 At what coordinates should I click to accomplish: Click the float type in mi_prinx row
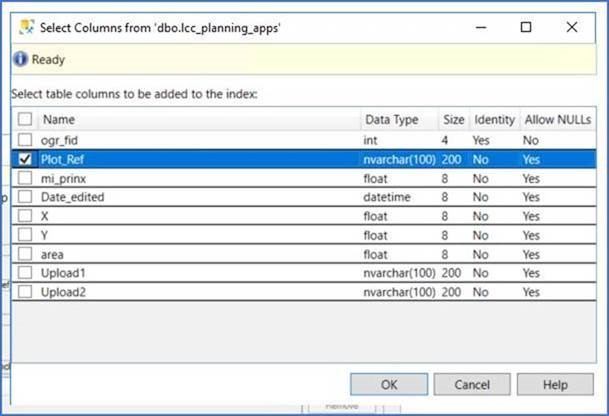[x=375, y=179]
